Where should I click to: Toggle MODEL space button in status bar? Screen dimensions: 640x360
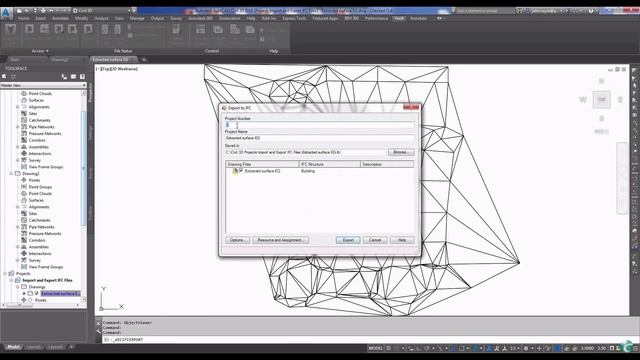[376, 348]
